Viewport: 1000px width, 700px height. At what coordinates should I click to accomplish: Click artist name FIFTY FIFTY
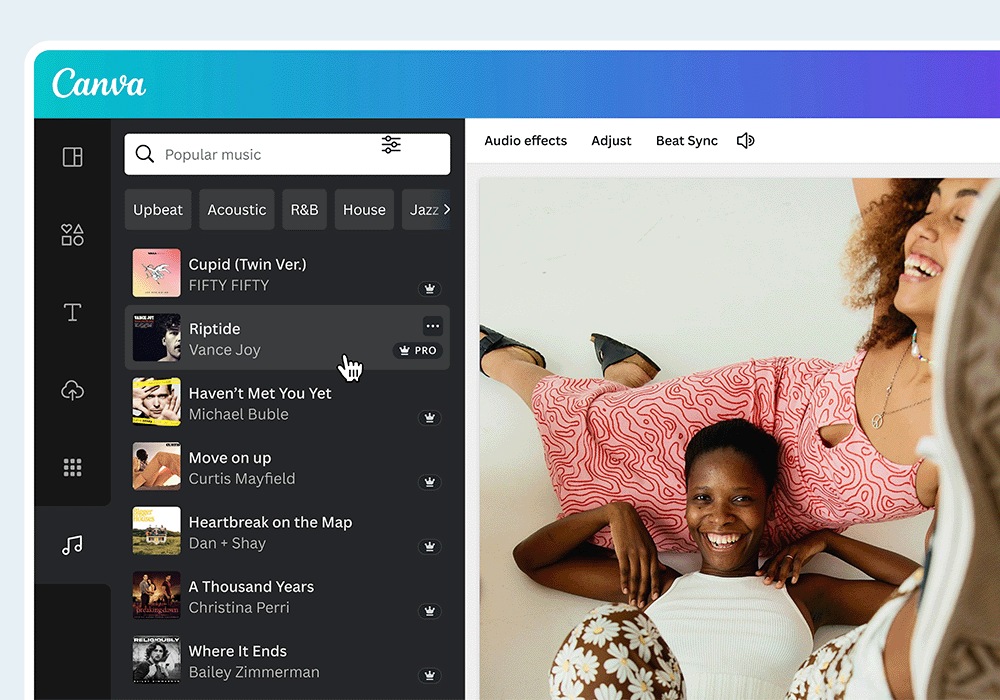[228, 285]
